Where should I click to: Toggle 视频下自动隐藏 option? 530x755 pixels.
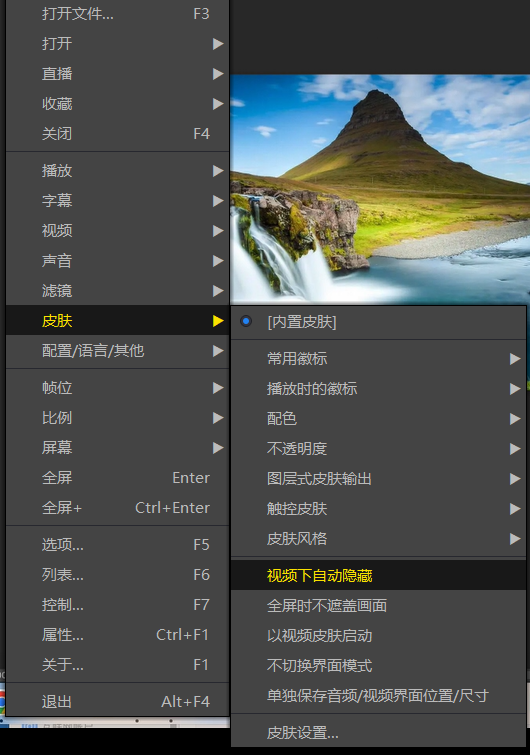click(378, 575)
